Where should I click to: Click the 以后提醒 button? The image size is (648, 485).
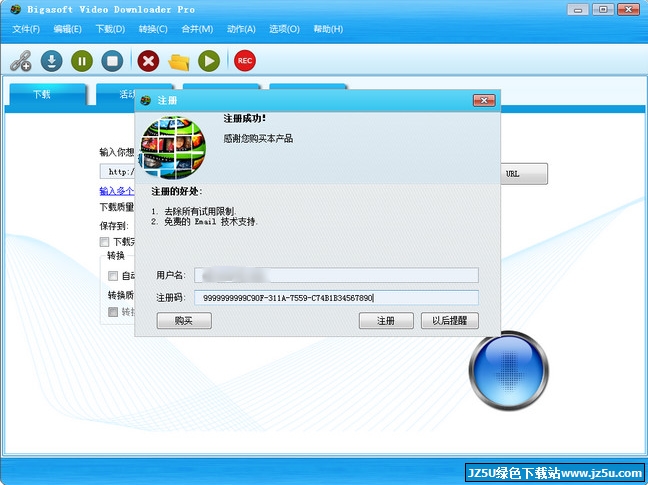(450, 321)
